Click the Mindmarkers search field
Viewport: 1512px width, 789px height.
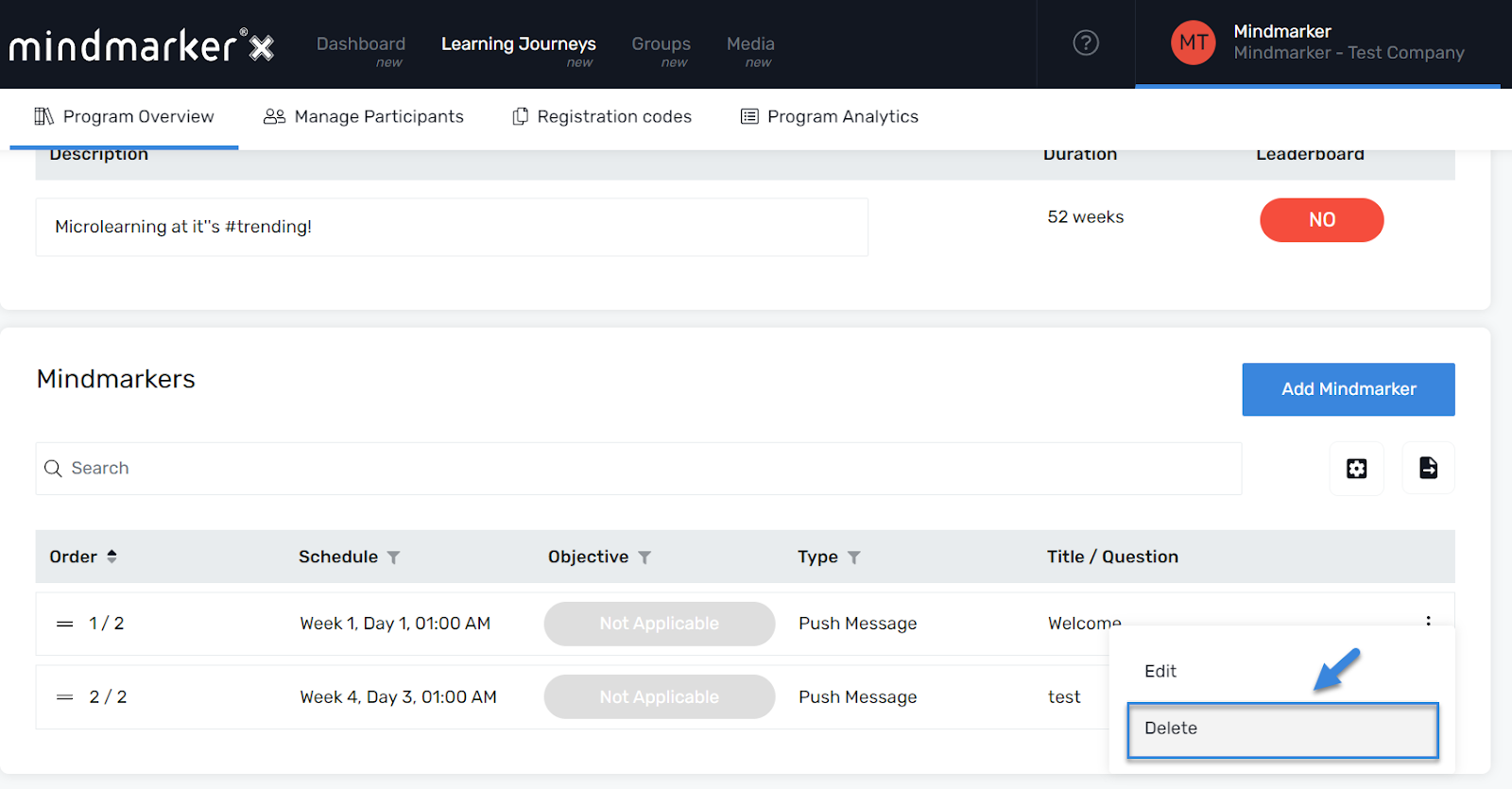coord(639,469)
